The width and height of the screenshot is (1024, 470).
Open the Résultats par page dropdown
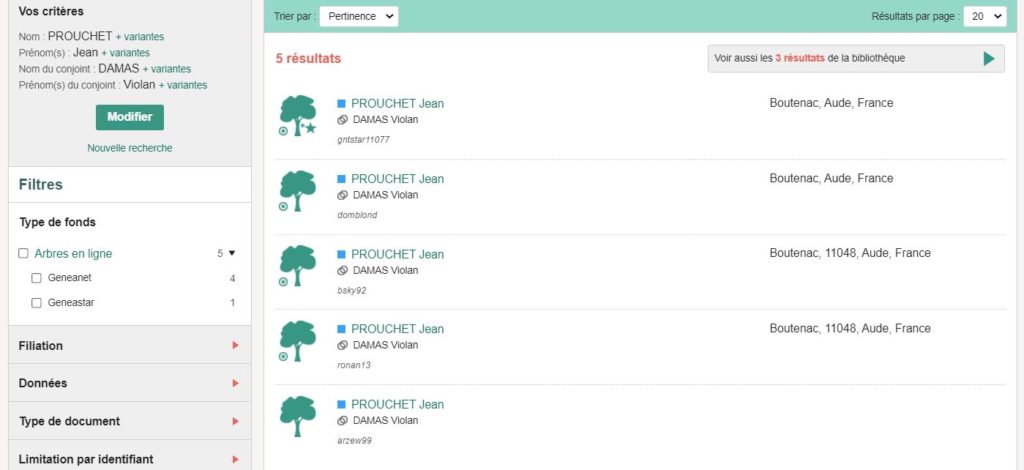(x=985, y=16)
